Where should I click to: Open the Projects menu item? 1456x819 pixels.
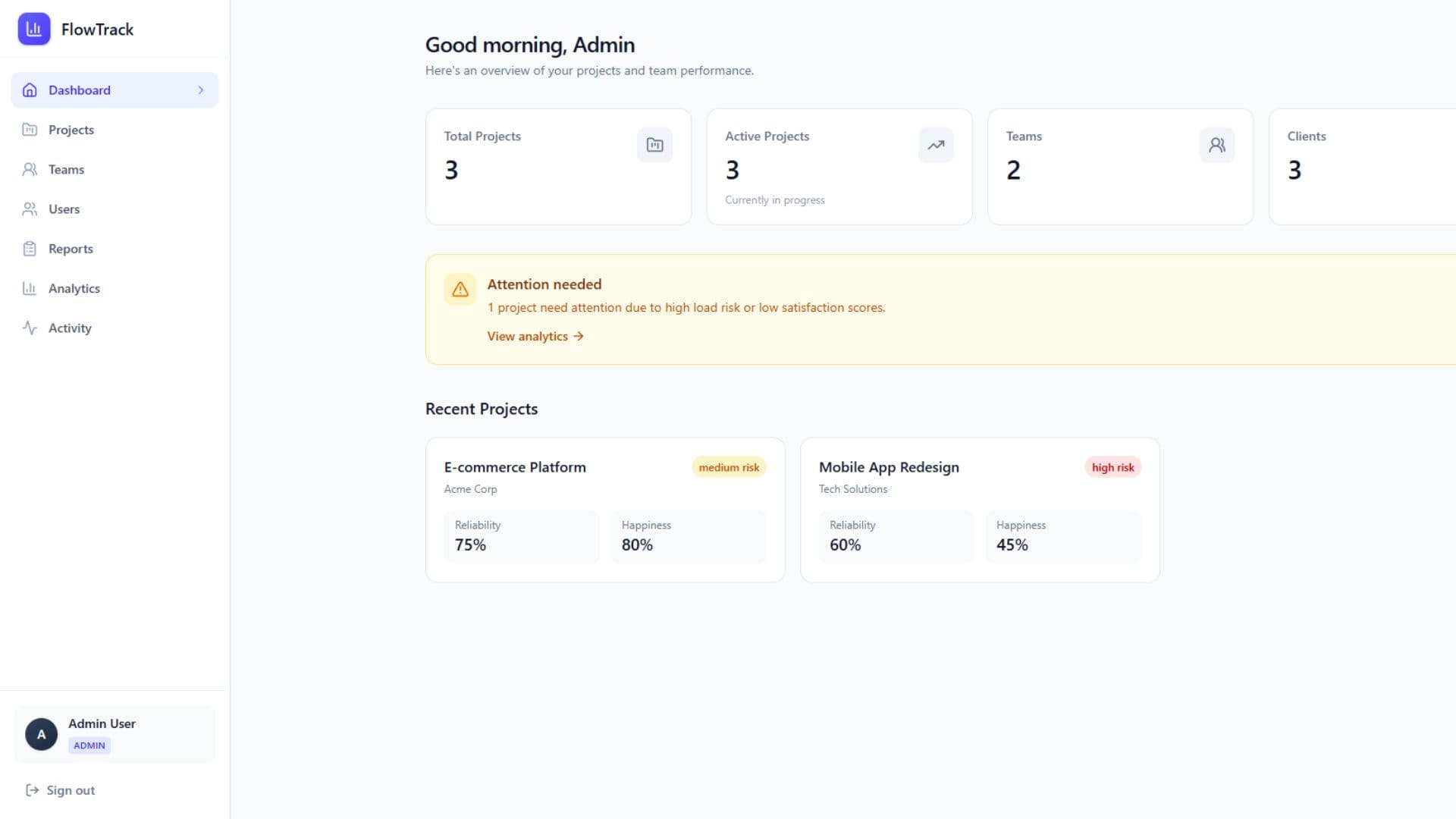tap(115, 130)
